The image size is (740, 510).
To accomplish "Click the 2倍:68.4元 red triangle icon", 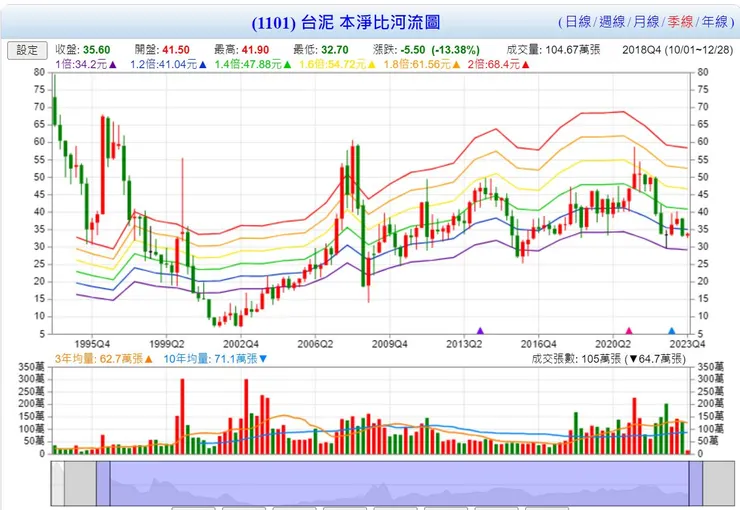I will [525, 65].
